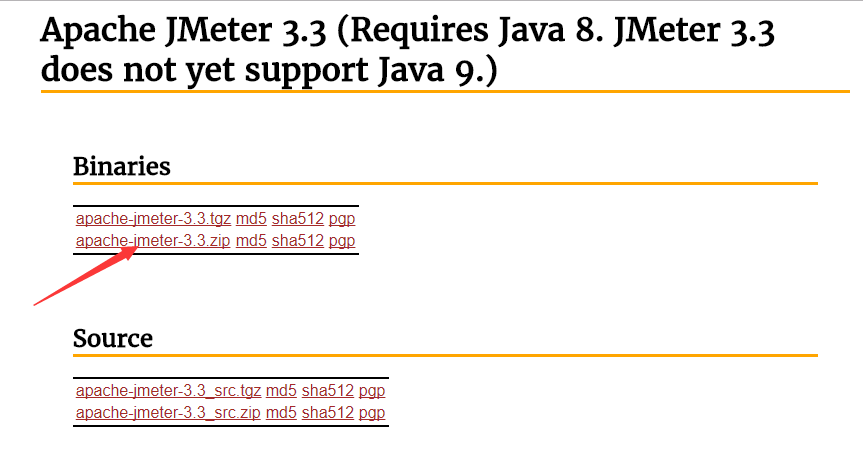Open md5 checksum for apache-jmeter-3.3_src.zip
The width and height of the screenshot is (863, 467).
tap(281, 413)
